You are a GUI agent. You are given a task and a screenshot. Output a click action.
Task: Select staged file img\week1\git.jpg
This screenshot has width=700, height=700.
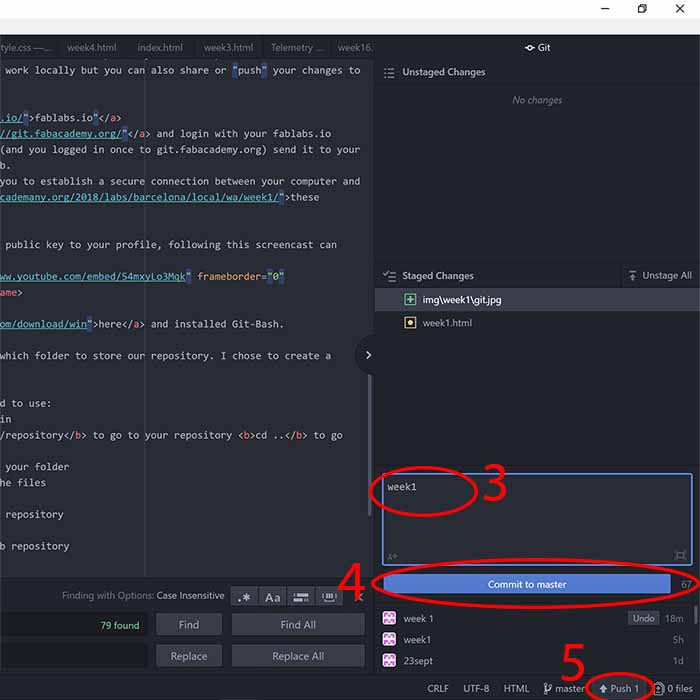(538, 299)
